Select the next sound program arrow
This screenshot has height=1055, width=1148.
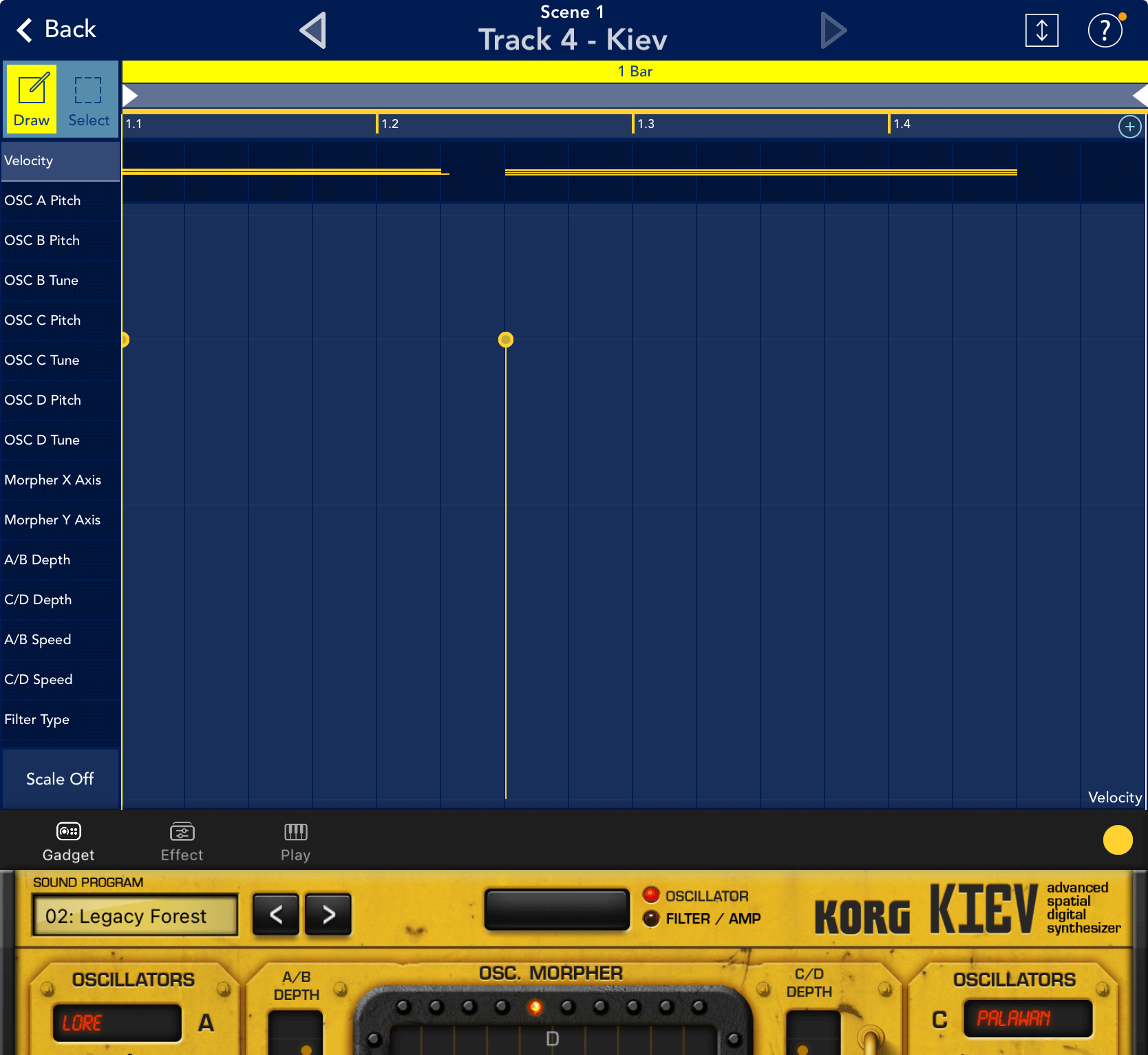click(x=328, y=915)
